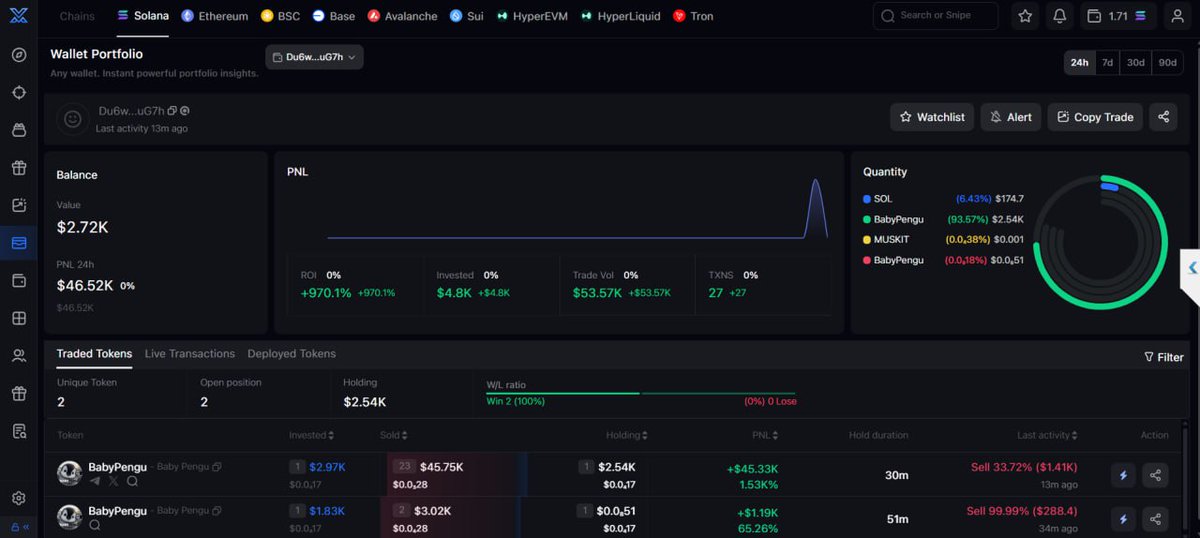
Task: Open the wallet portfolio card icon in sidebar
Action: [x=19, y=243]
